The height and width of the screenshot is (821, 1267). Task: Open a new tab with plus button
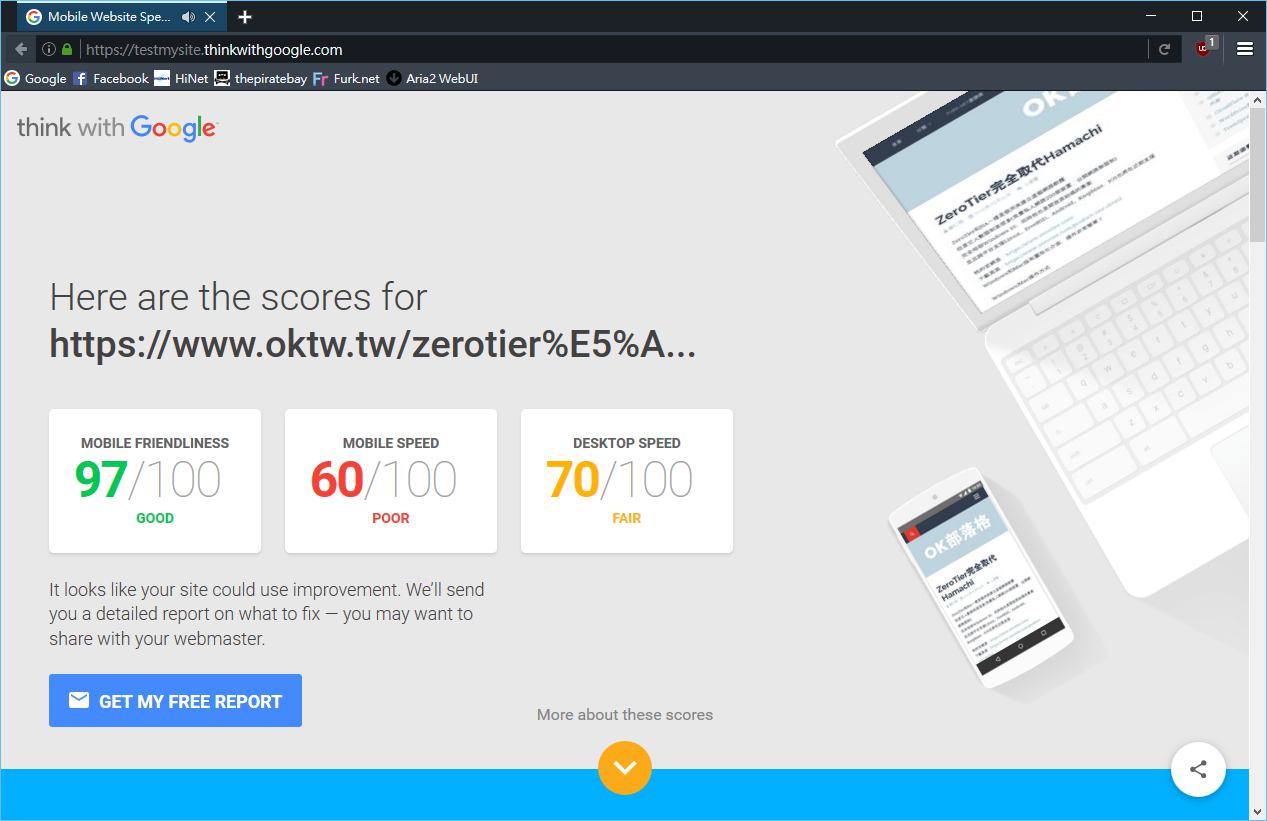(245, 17)
